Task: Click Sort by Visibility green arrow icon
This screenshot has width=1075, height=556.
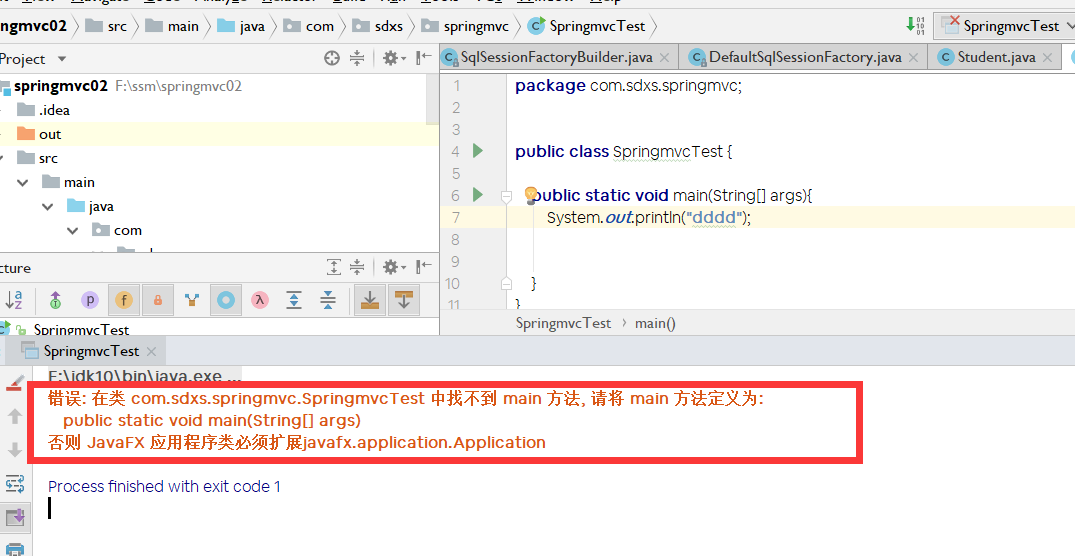Action: click(x=56, y=300)
